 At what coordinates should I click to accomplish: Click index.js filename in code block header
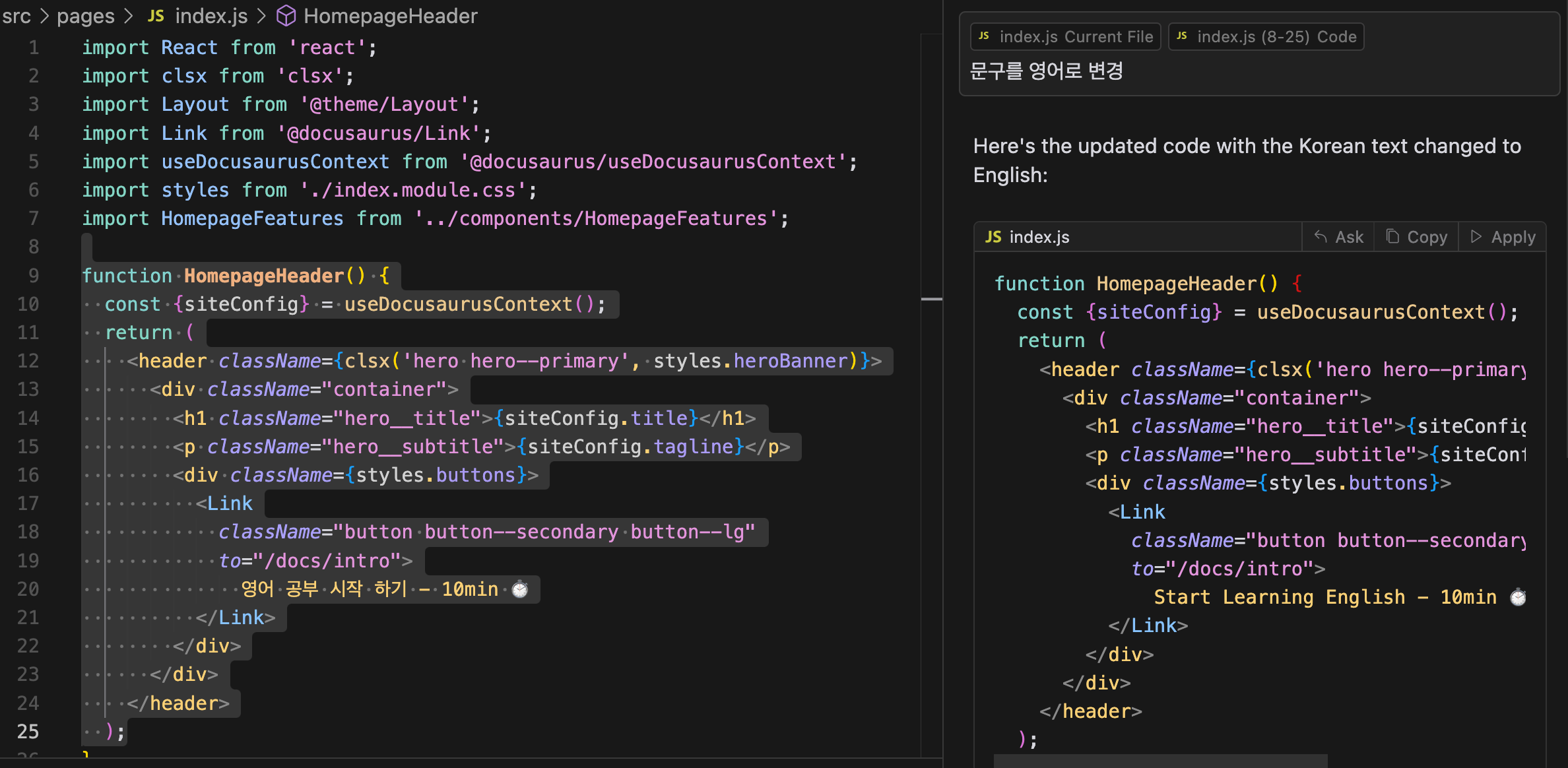pos(1039,237)
